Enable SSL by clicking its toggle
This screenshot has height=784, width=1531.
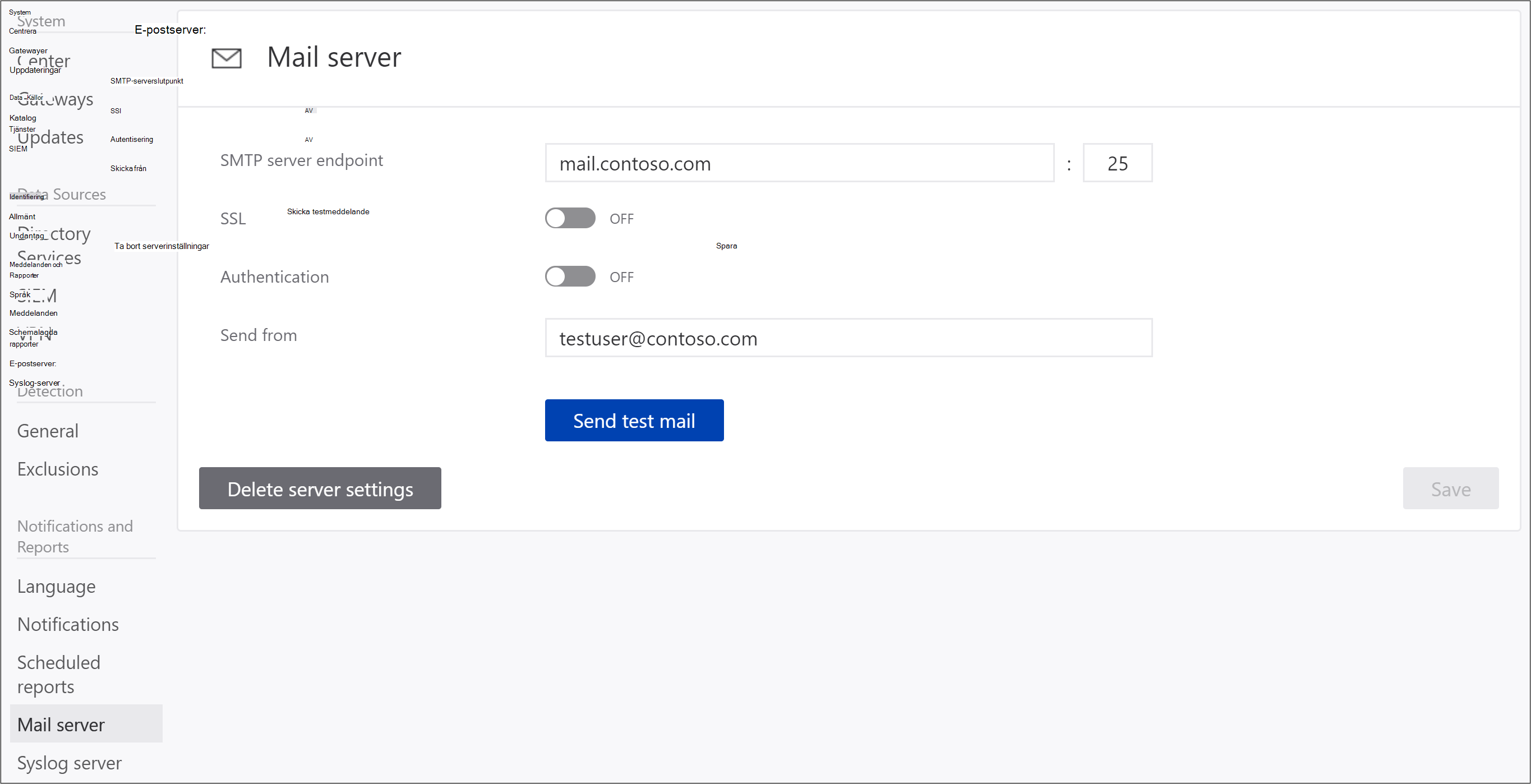570,219
